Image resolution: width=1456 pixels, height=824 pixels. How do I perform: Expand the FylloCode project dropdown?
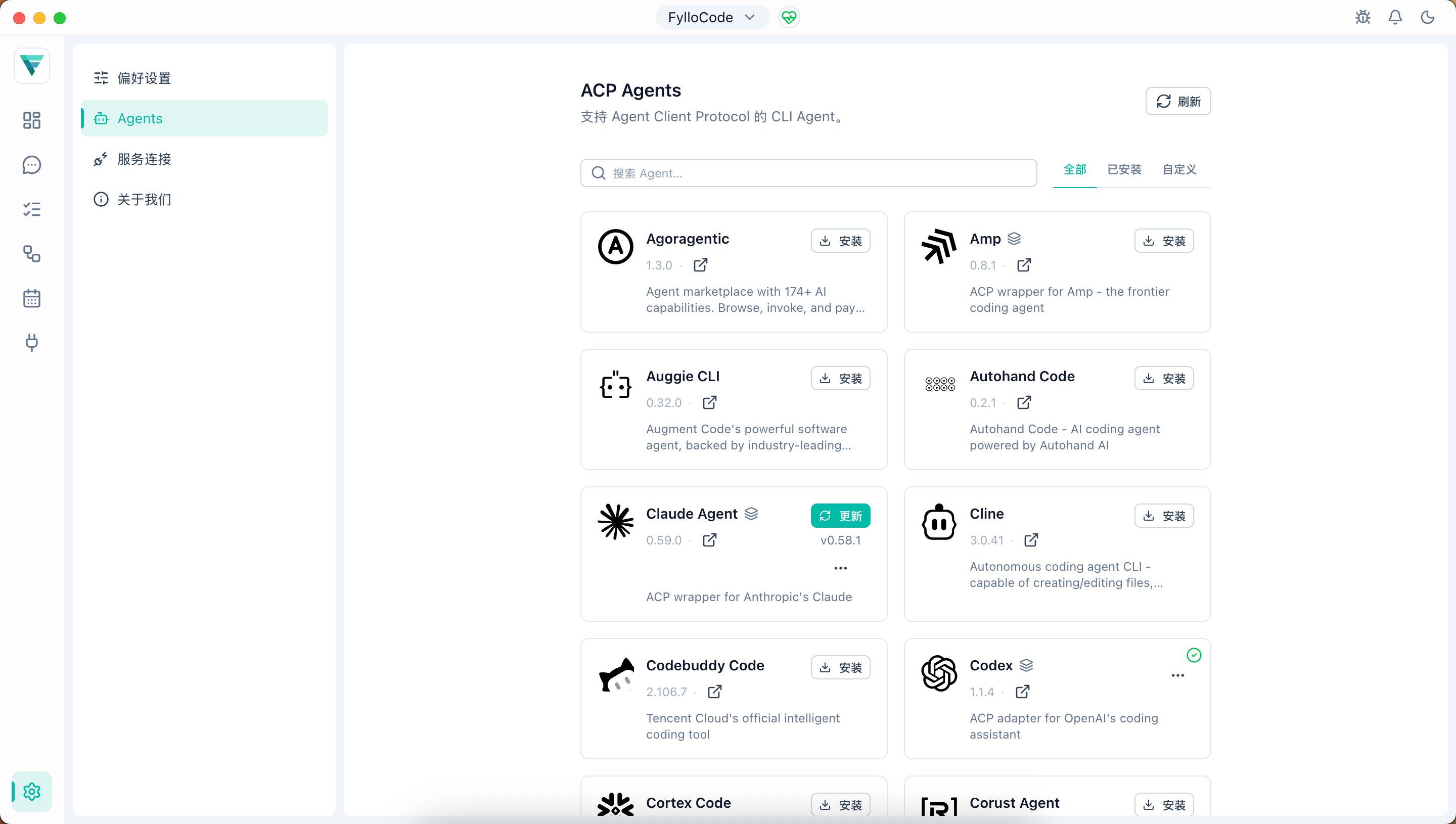[712, 18]
